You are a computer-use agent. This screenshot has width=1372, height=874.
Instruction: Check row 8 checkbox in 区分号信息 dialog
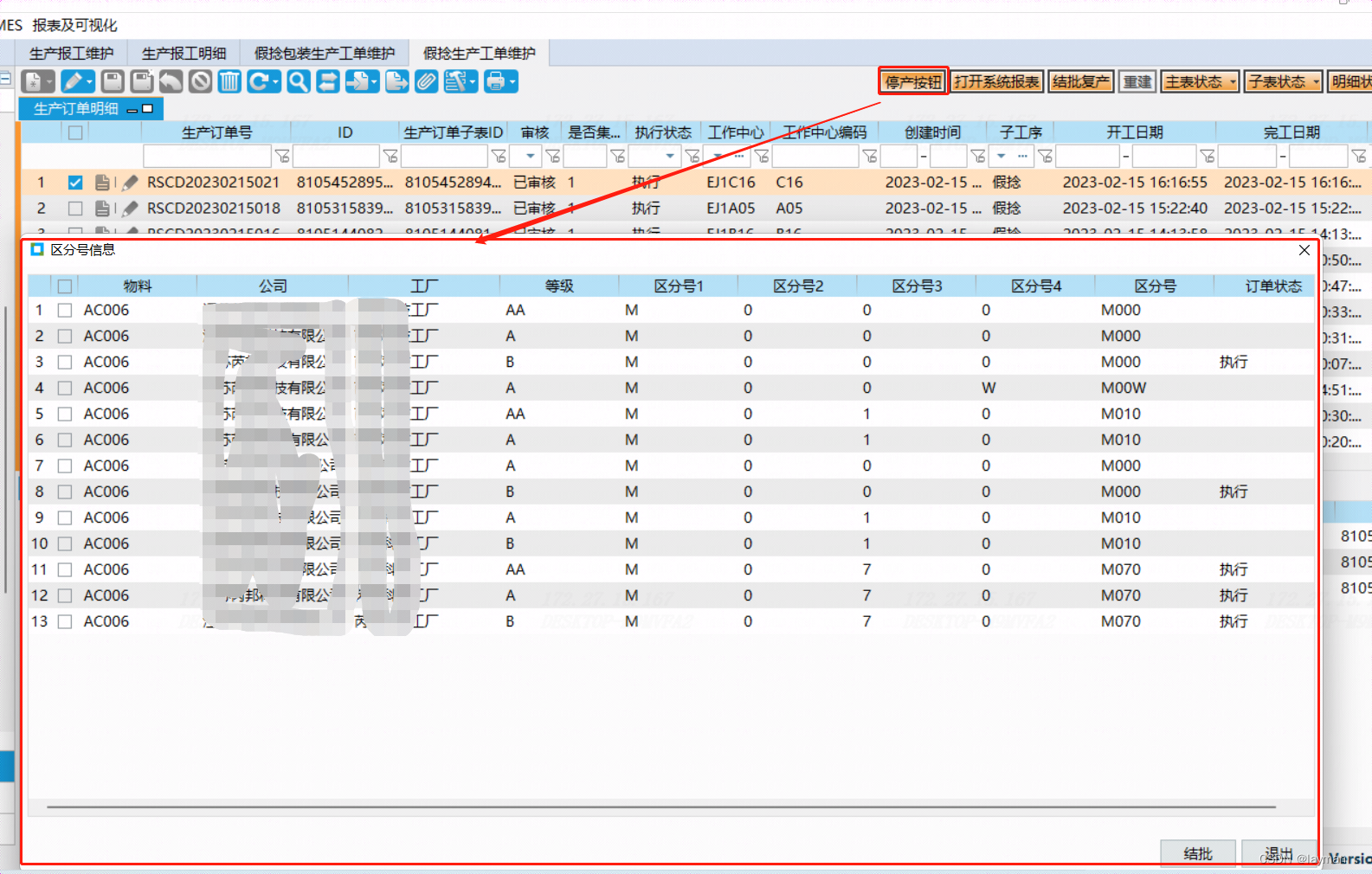[65, 492]
